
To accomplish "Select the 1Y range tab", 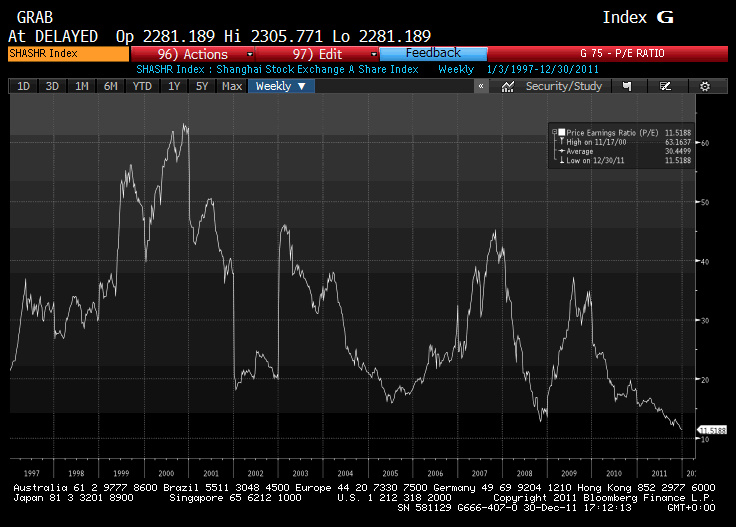I will coord(174,86).
